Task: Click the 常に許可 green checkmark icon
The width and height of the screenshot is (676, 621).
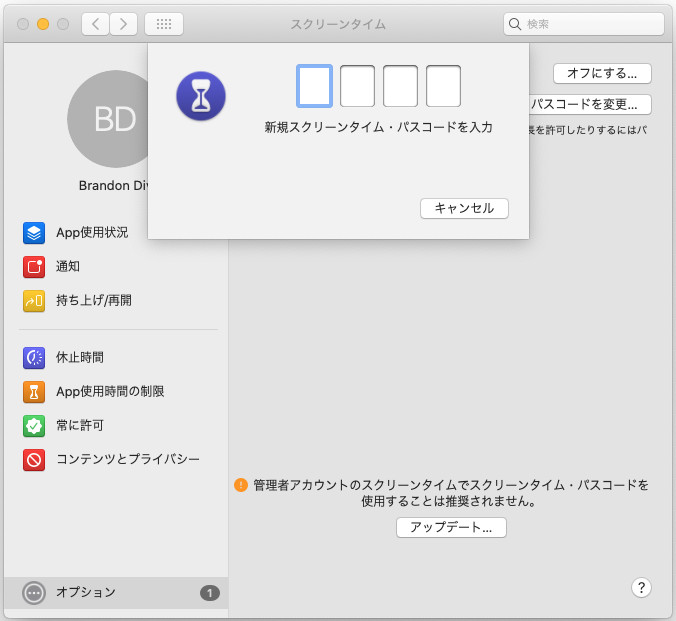Action: [34, 426]
